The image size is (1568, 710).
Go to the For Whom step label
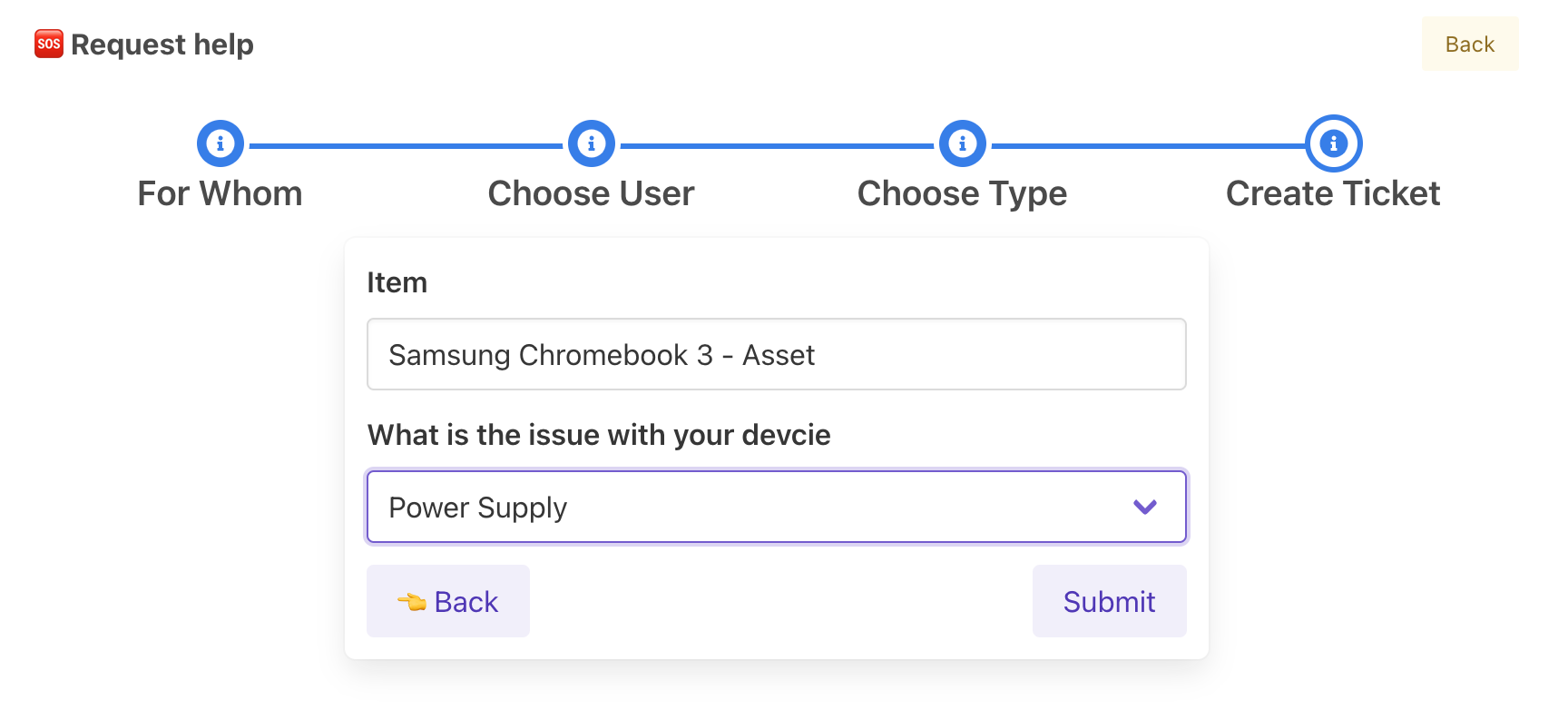pyautogui.click(x=220, y=193)
